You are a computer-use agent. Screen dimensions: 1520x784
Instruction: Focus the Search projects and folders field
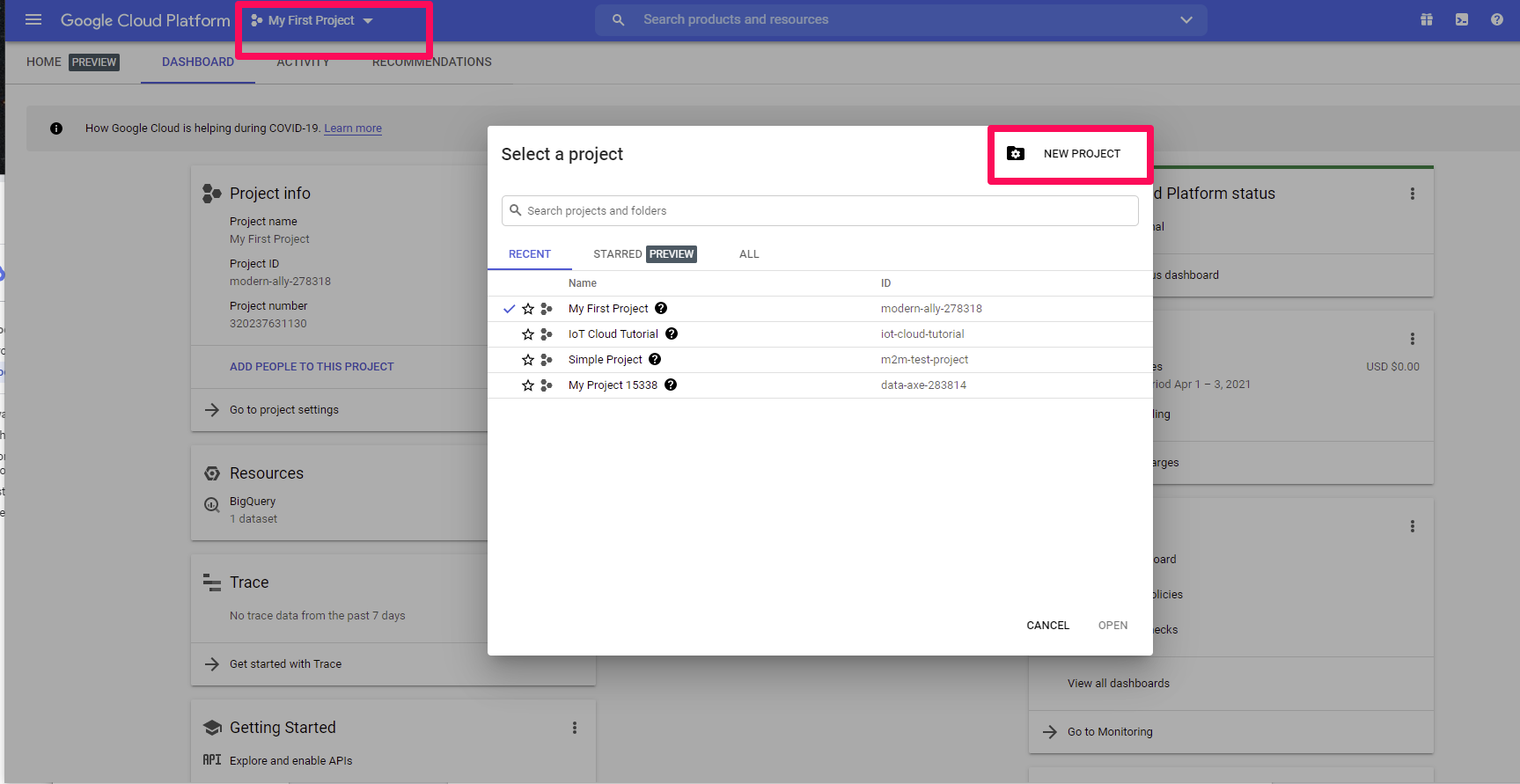coord(820,211)
